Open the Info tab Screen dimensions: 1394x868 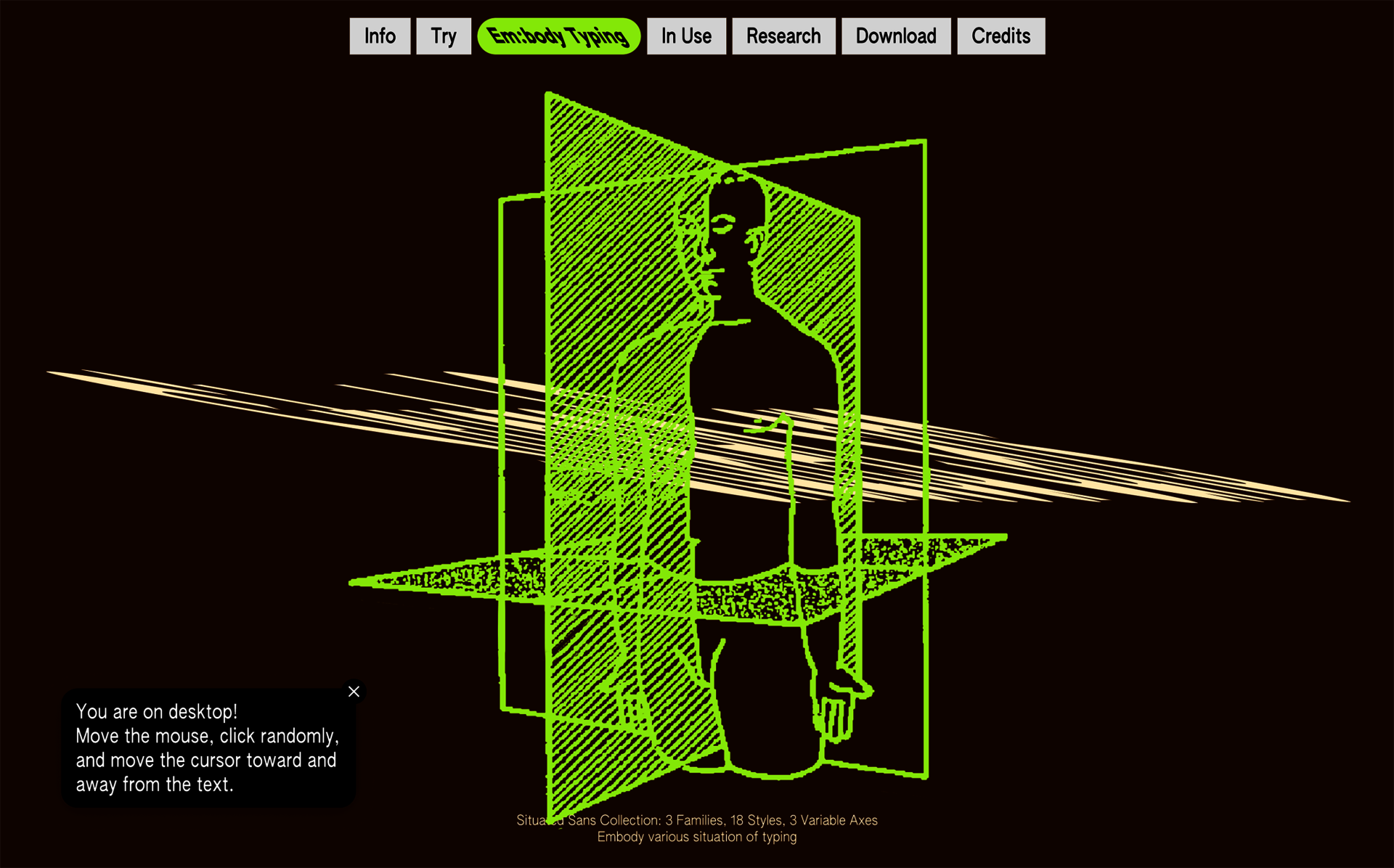(x=380, y=36)
